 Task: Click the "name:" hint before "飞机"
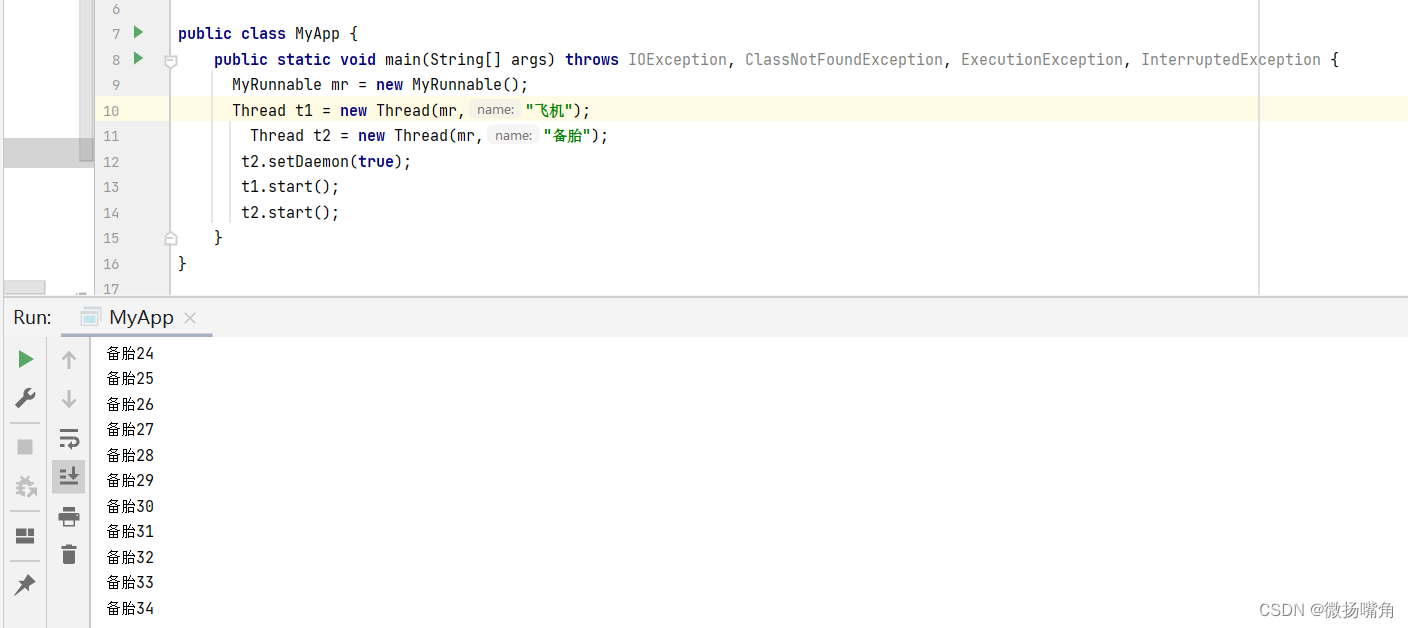495,110
